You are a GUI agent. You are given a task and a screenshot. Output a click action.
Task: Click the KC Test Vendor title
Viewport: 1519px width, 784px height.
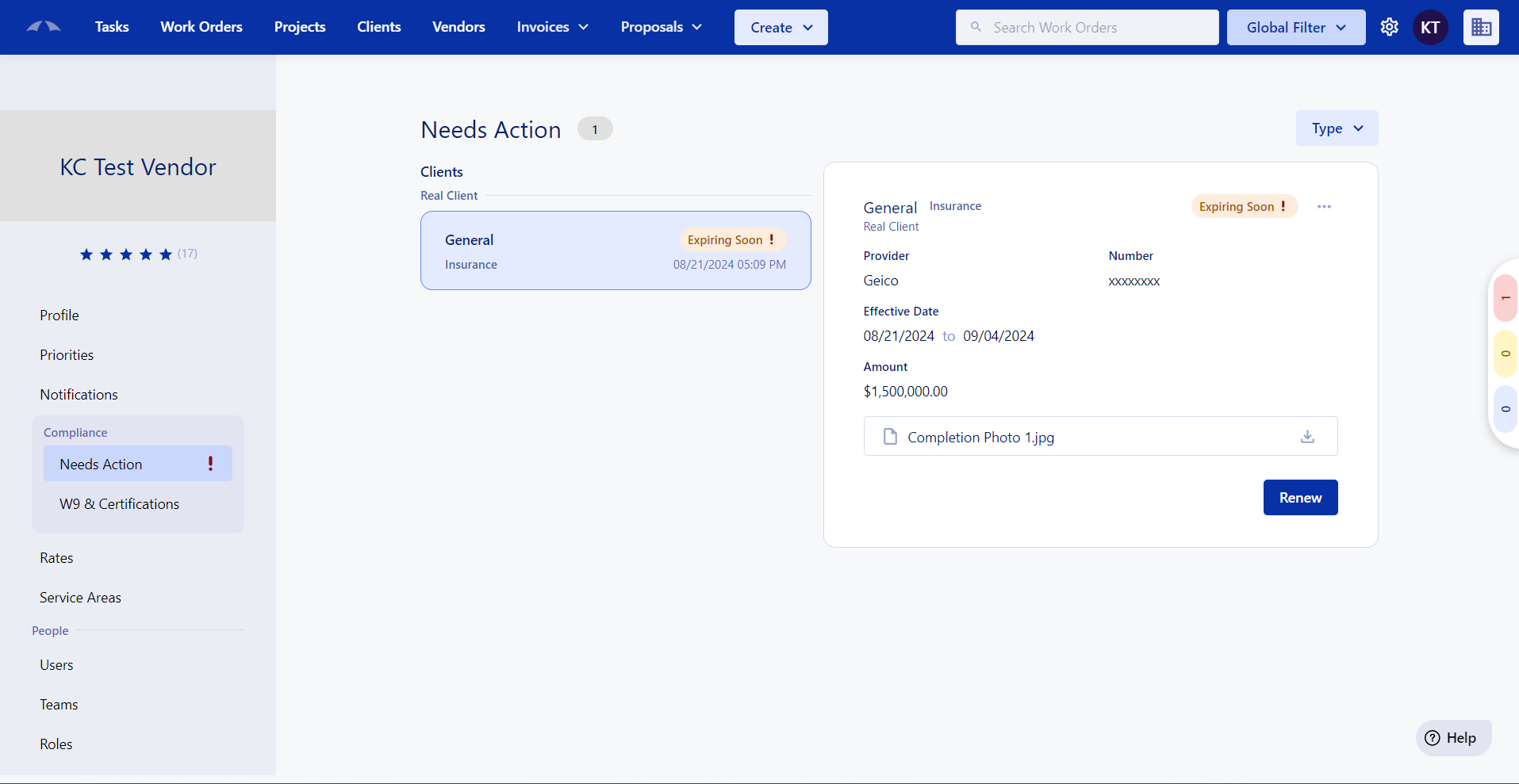(138, 167)
